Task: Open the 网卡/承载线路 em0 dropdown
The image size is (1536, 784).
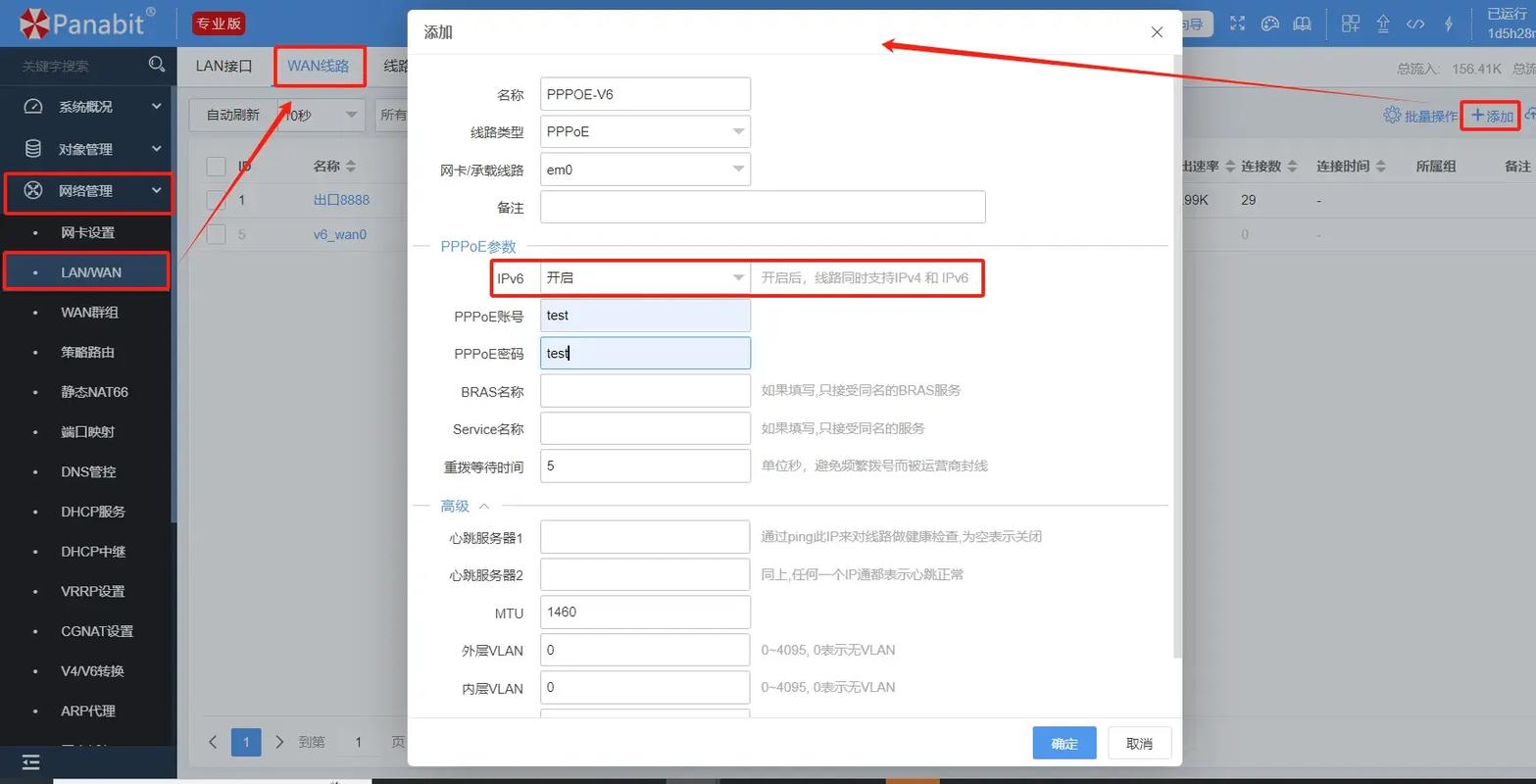Action: (x=645, y=170)
